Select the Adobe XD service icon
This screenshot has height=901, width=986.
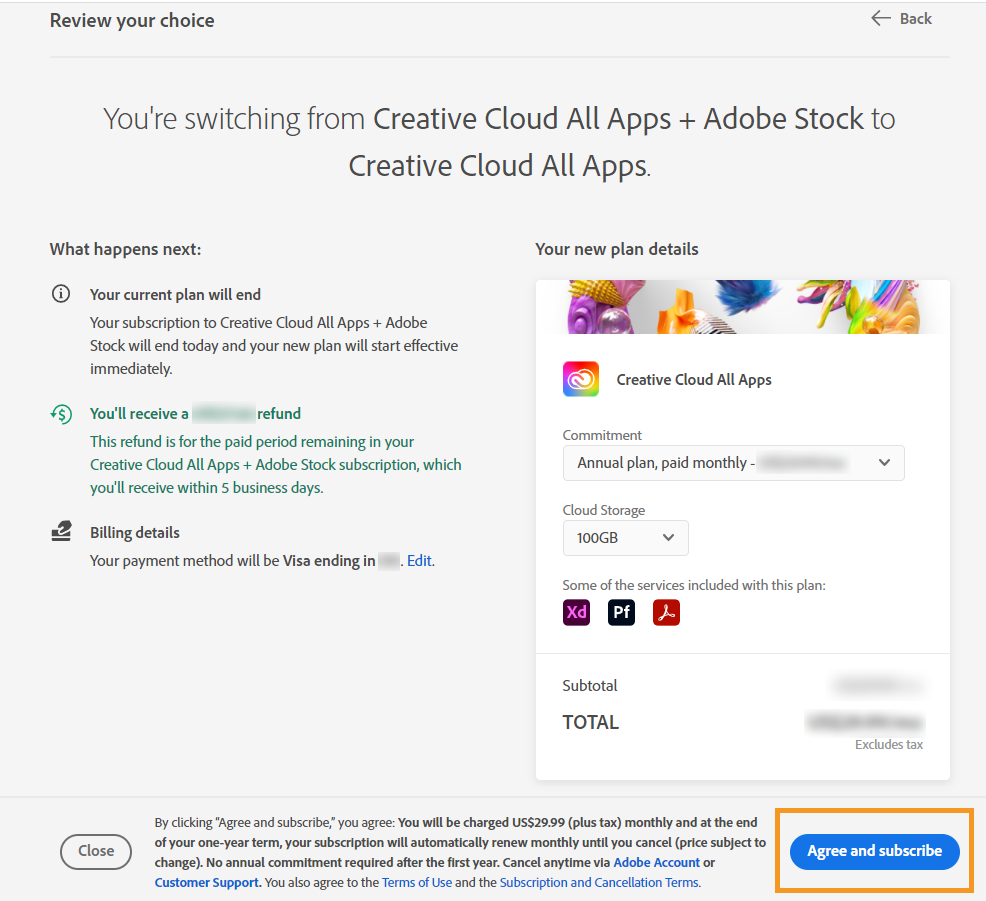coord(576,612)
